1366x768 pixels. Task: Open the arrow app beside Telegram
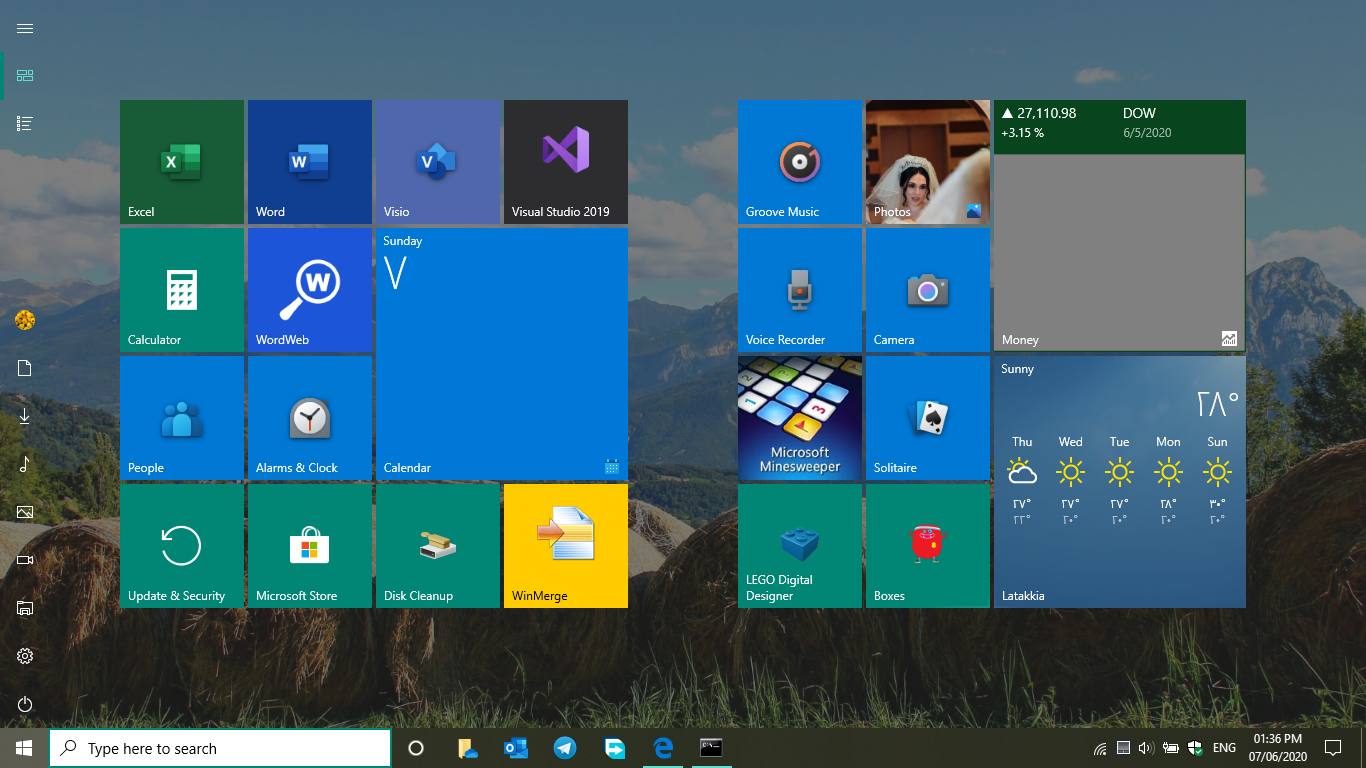(x=614, y=748)
